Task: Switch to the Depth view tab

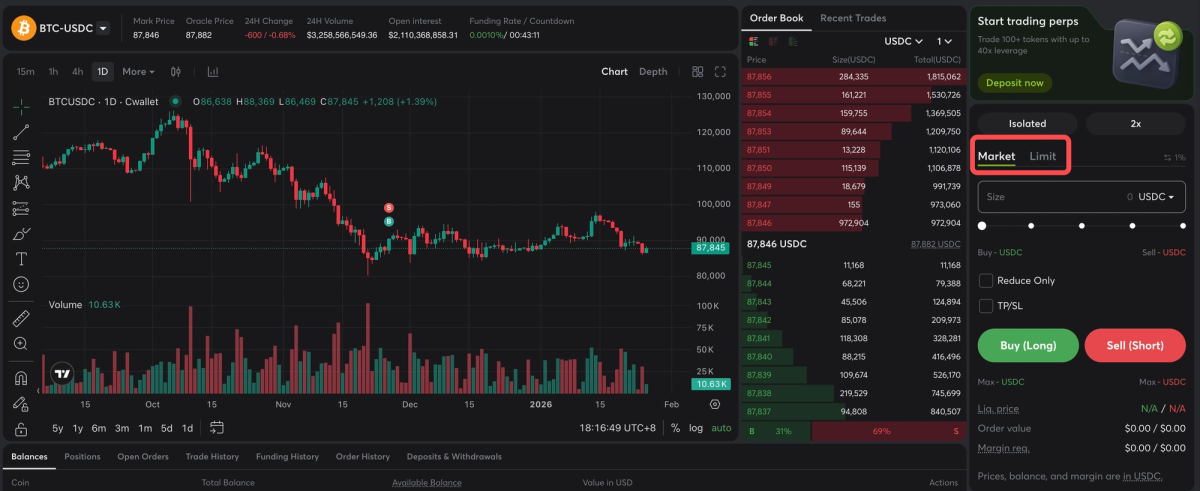Action: (653, 72)
